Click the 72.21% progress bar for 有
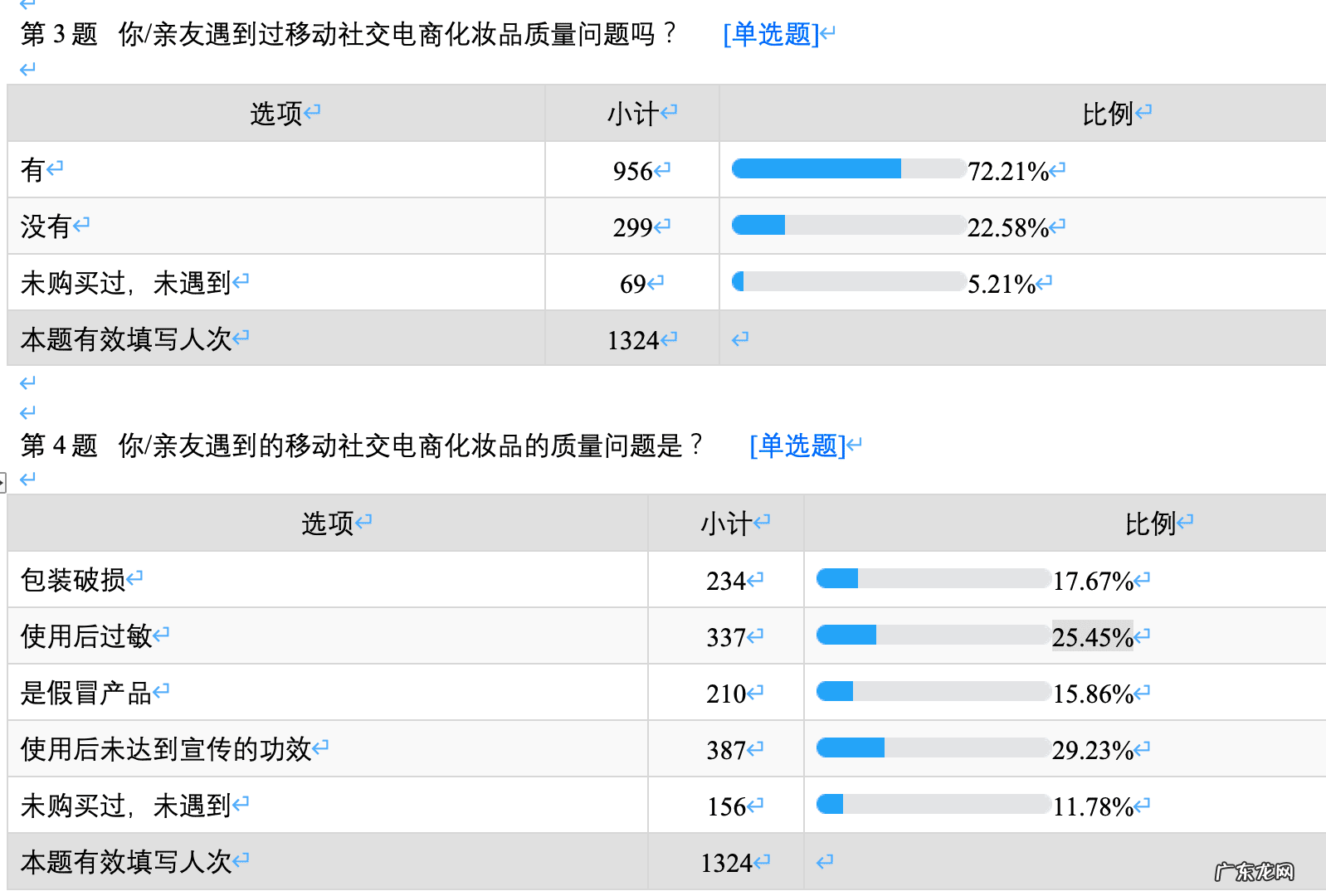This screenshot has height=896, width=1326. point(848,169)
